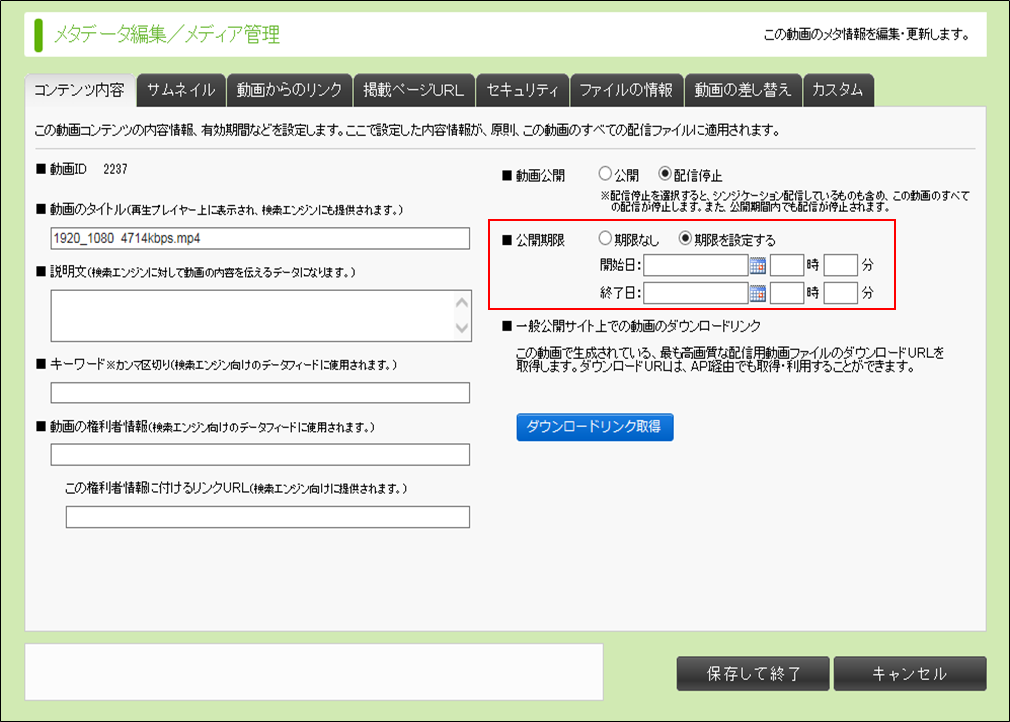The height and width of the screenshot is (722, 1010).
Task: View the ファイルの情報 tab
Action: (x=626, y=90)
